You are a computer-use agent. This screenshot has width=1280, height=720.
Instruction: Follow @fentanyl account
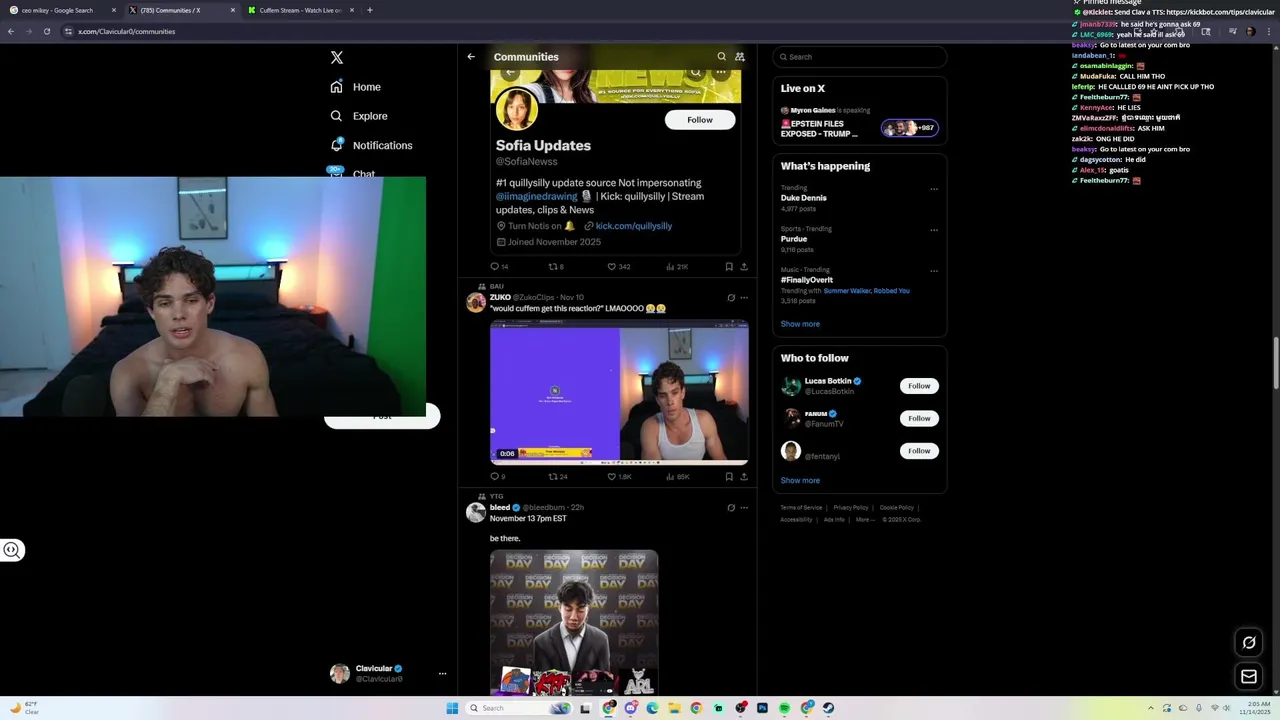click(919, 451)
